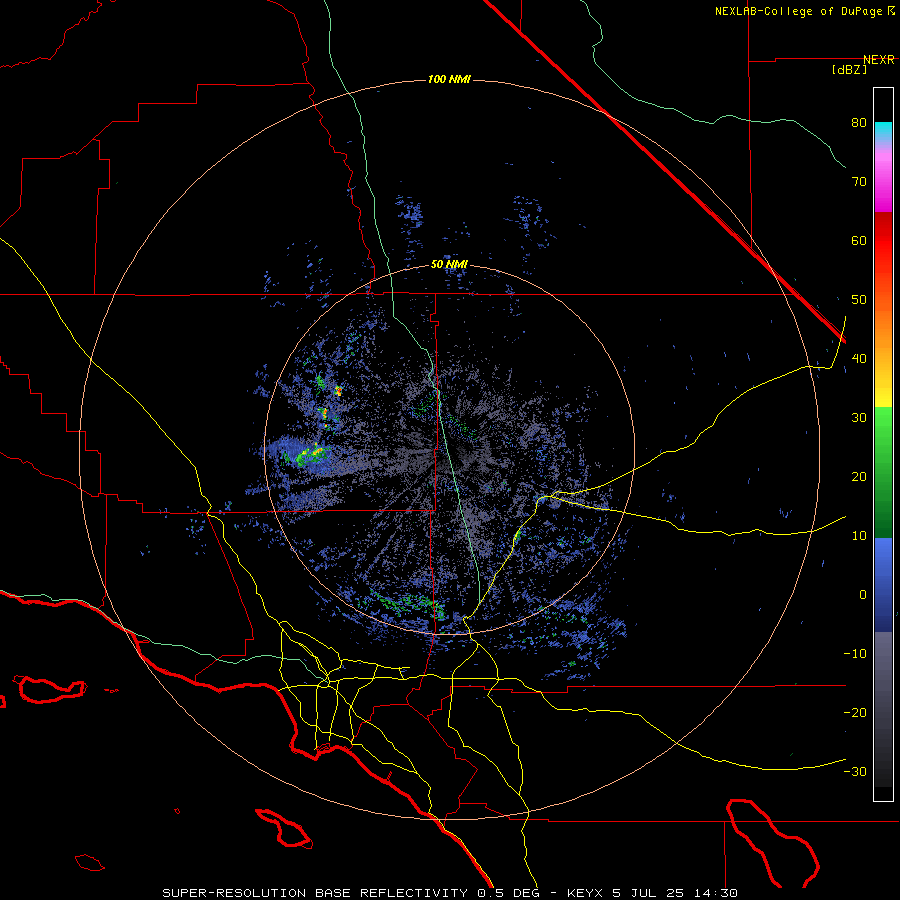Click the -30 value on the dBZ scale

pos(855,773)
